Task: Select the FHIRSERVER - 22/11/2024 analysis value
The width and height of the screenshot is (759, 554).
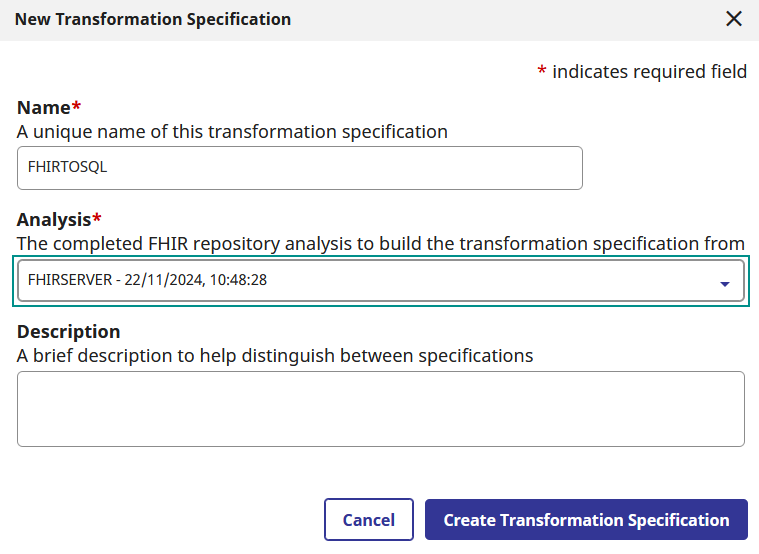Action: (x=147, y=280)
